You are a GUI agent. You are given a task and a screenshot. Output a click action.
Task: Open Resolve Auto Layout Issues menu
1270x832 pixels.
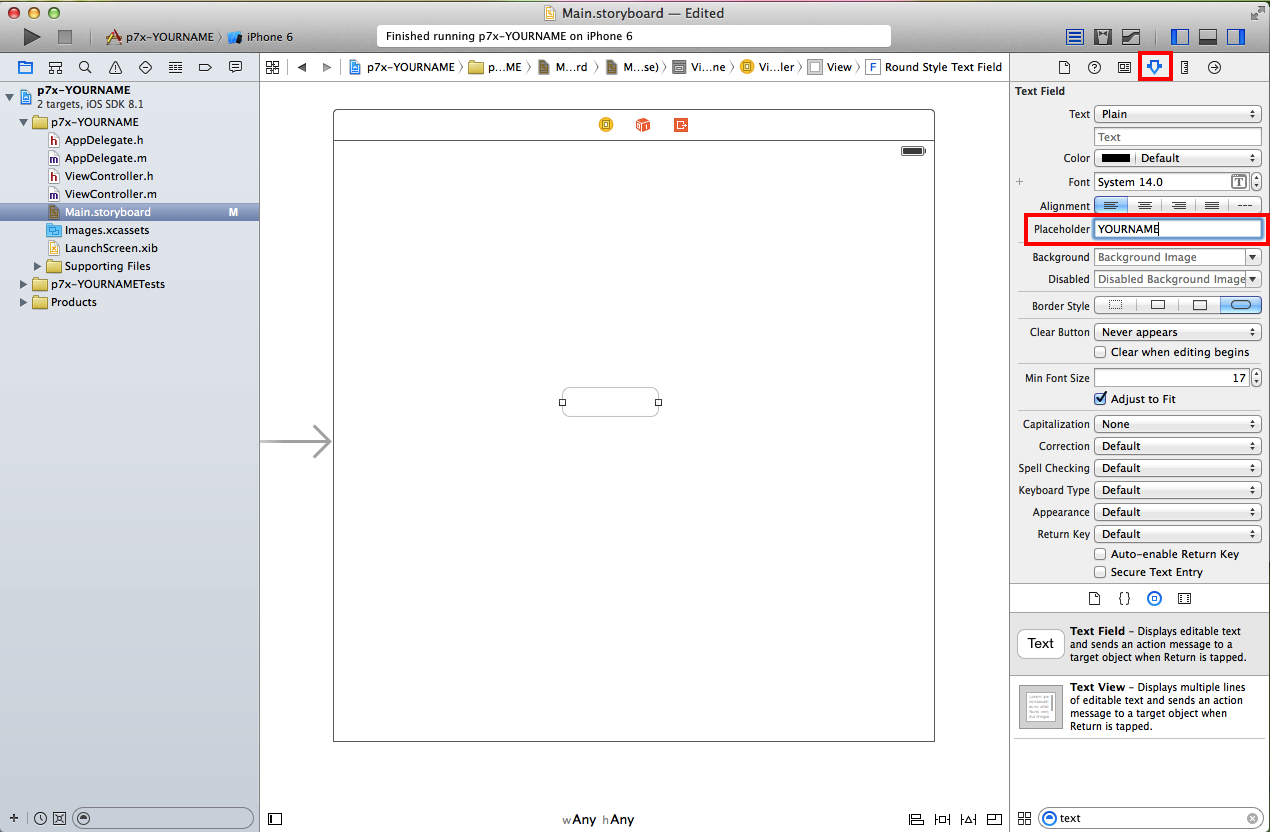coord(969,819)
